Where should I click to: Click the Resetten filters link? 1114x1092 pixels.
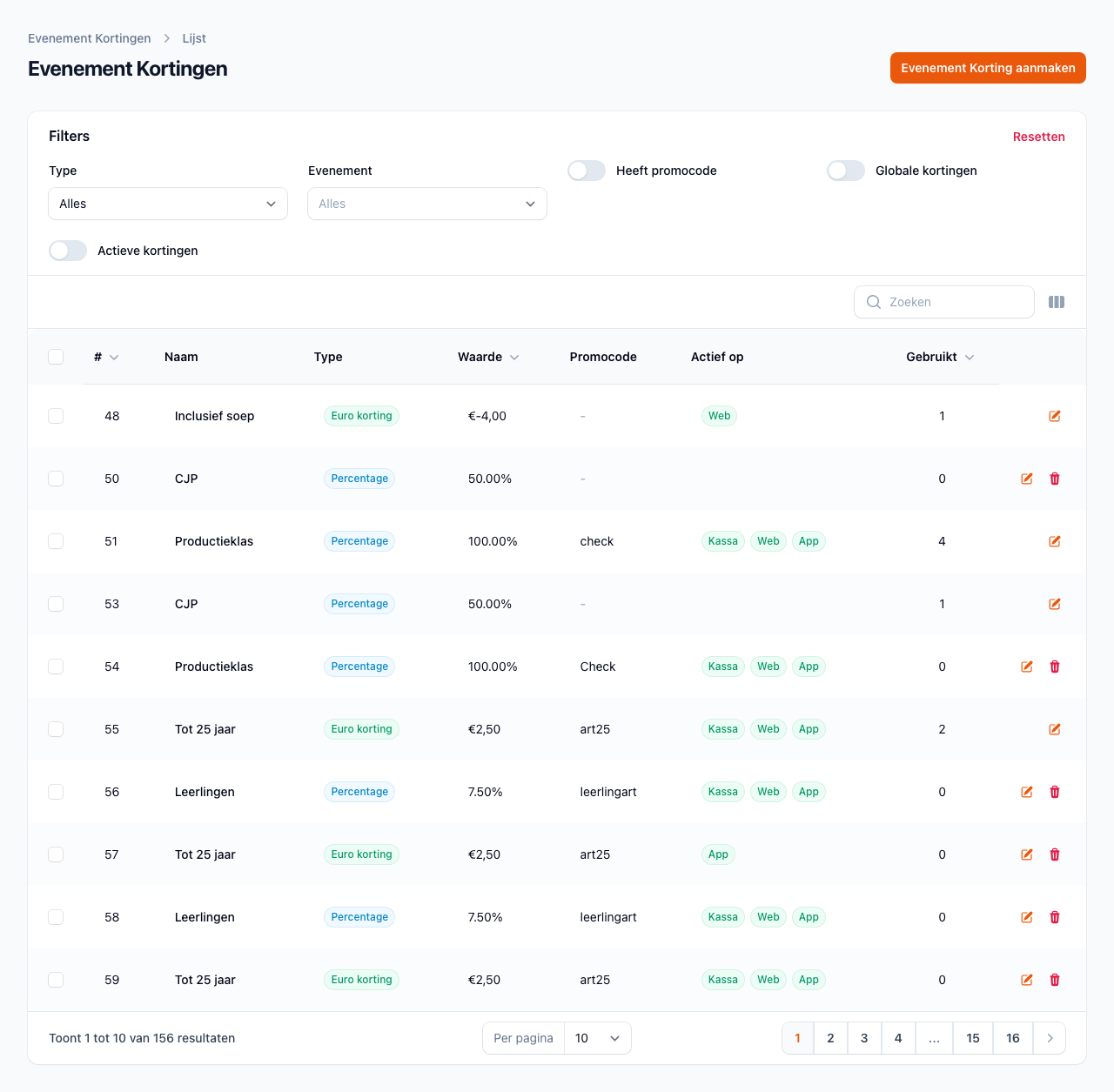coord(1038,137)
